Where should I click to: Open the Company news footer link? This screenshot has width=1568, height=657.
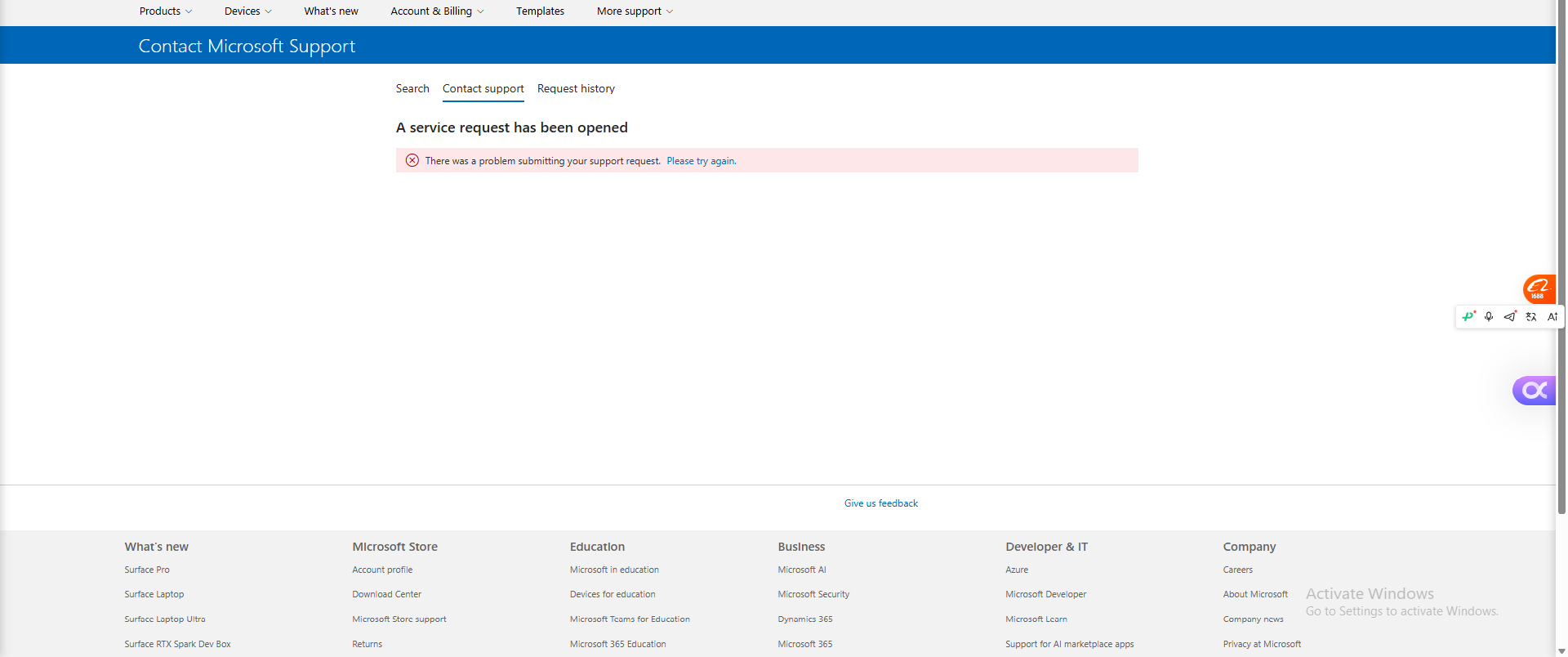1254,619
